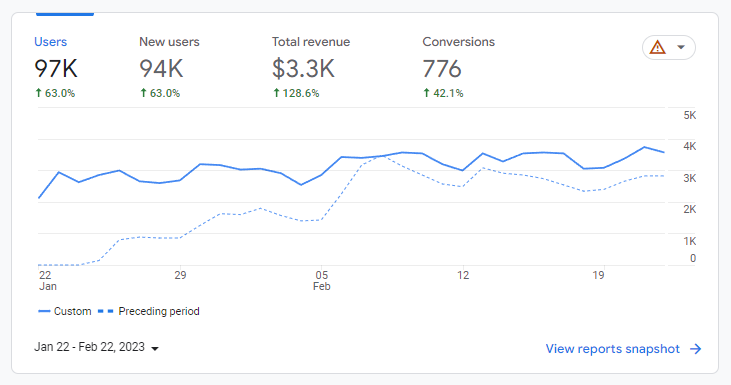The width and height of the screenshot is (731, 385).
Task: Click the 29 date axis label
Action: coord(180,275)
